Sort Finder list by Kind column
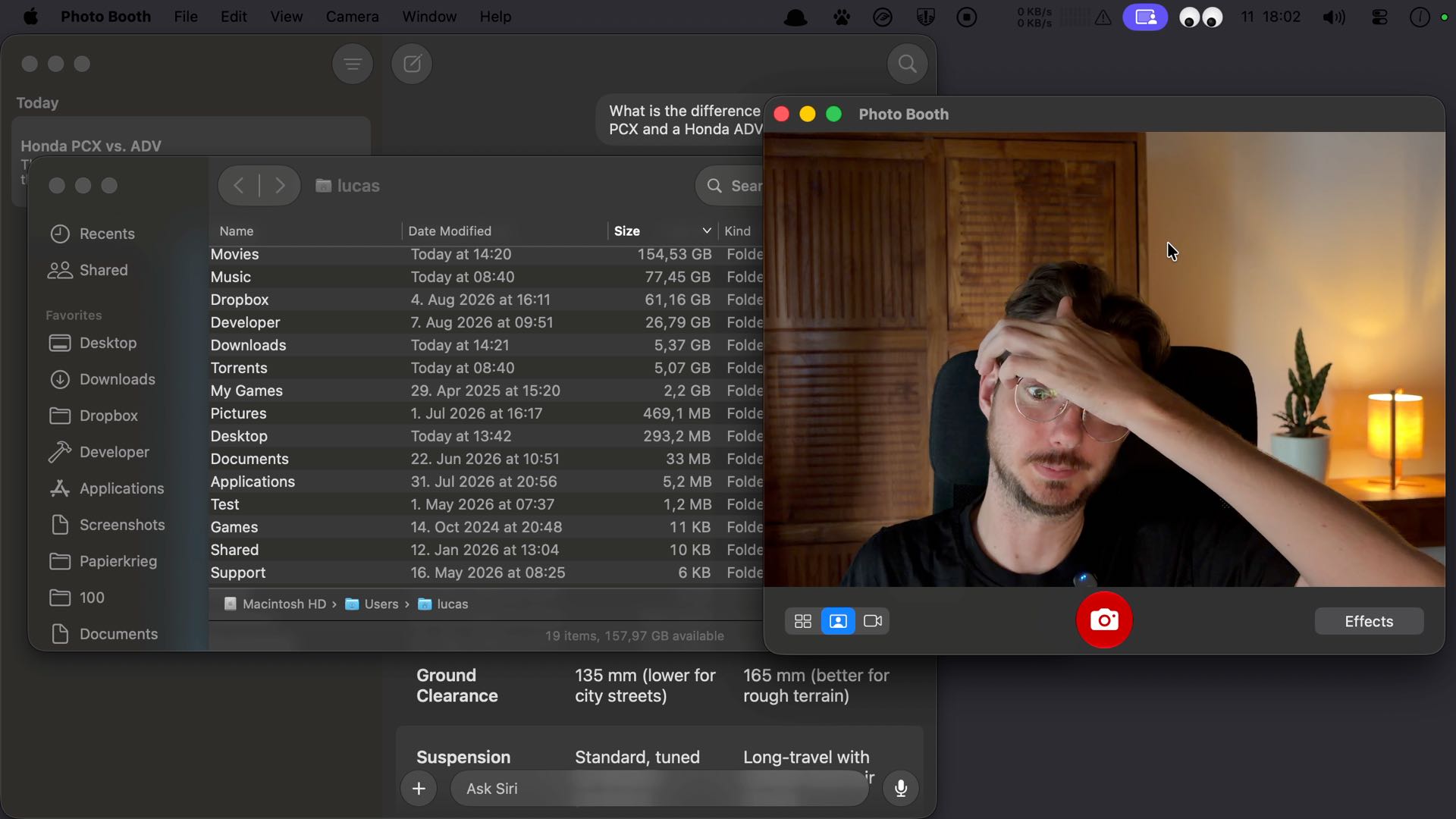The image size is (1456, 819). pos(737,231)
